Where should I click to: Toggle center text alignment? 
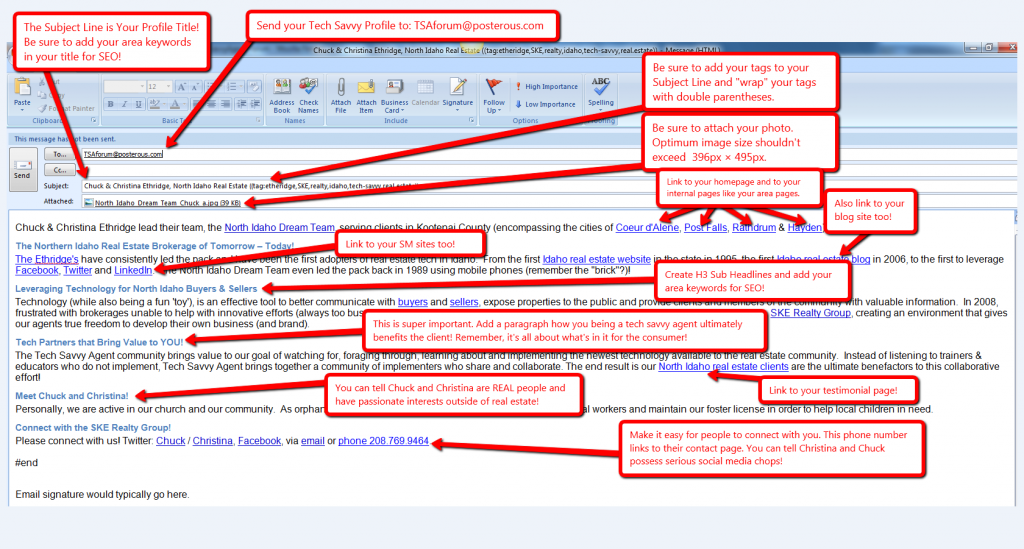coord(211,104)
